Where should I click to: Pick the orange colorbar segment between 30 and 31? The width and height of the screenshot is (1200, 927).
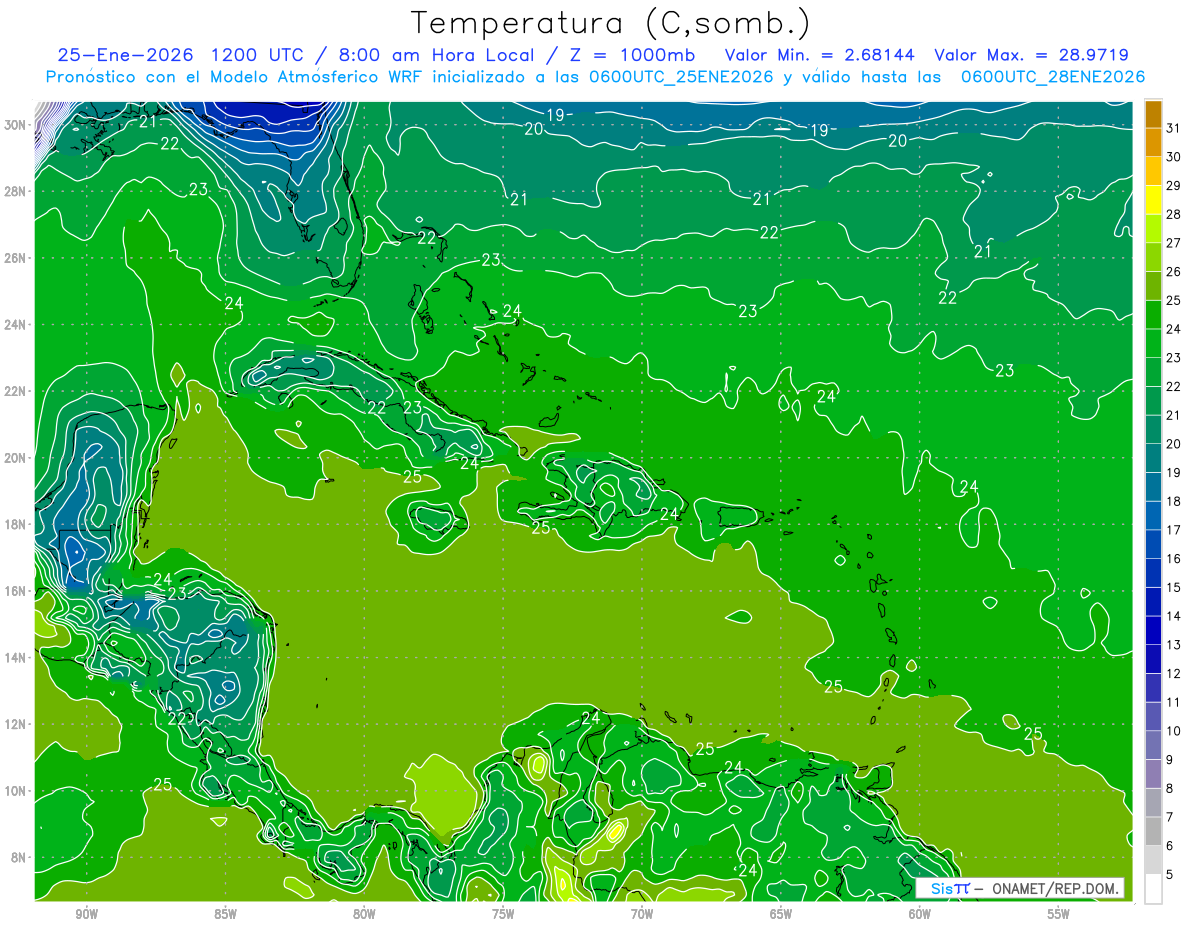(1153, 143)
